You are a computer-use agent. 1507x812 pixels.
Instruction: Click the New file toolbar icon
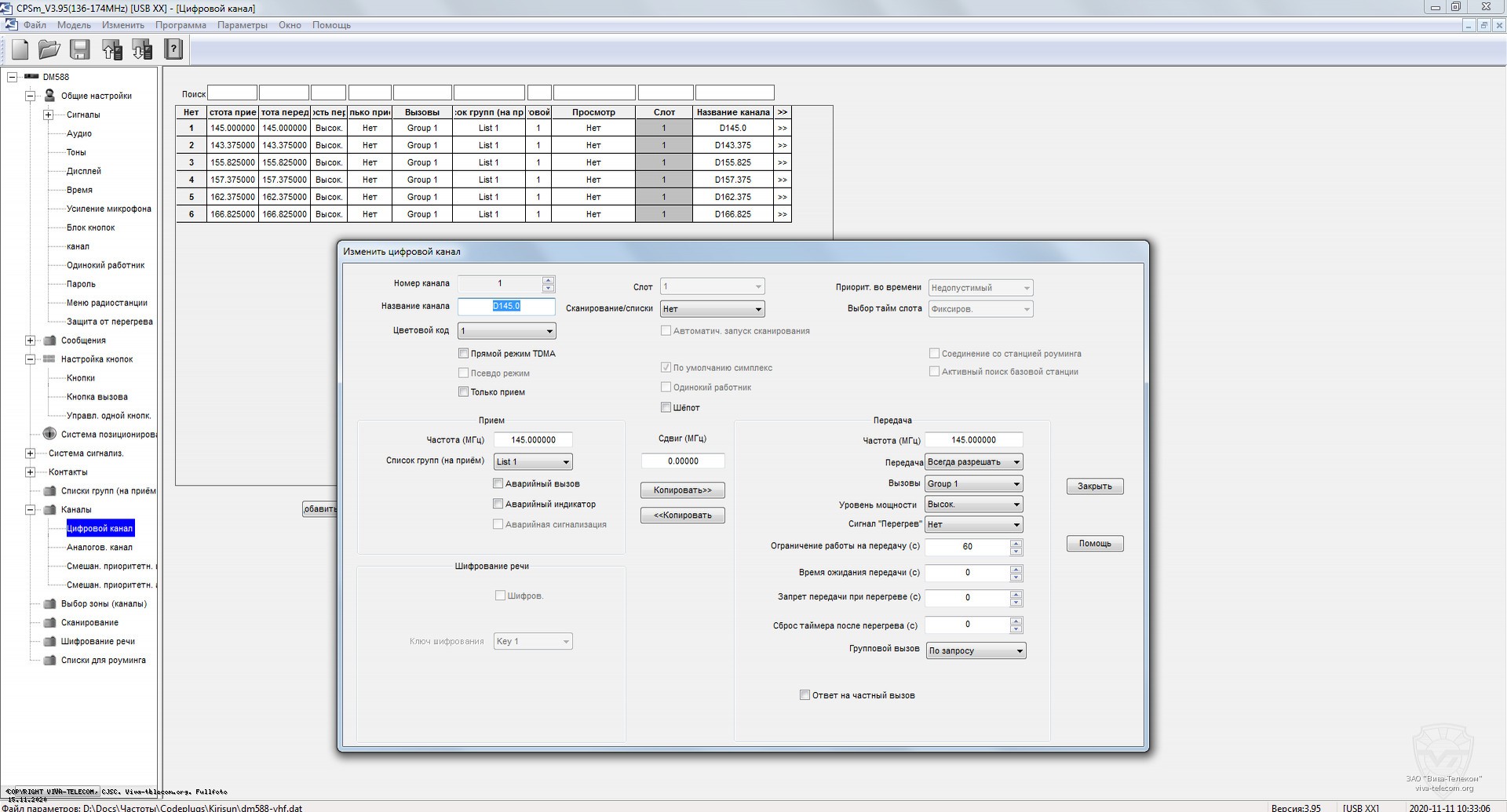pos(20,49)
